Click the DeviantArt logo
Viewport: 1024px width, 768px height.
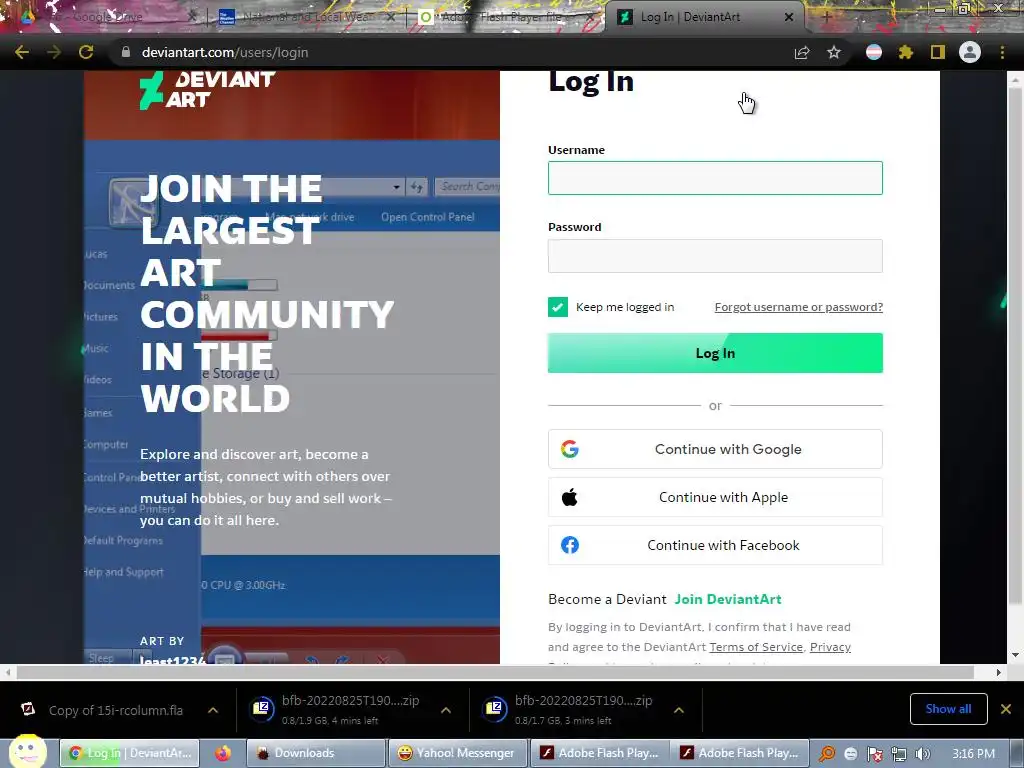coord(207,89)
